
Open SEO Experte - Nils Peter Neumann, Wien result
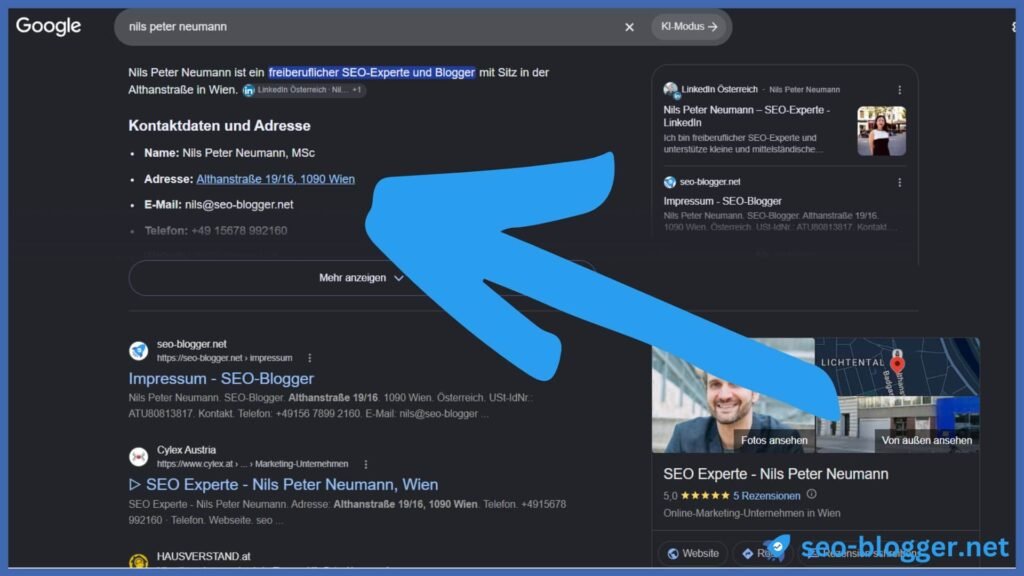pyautogui.click(x=283, y=485)
